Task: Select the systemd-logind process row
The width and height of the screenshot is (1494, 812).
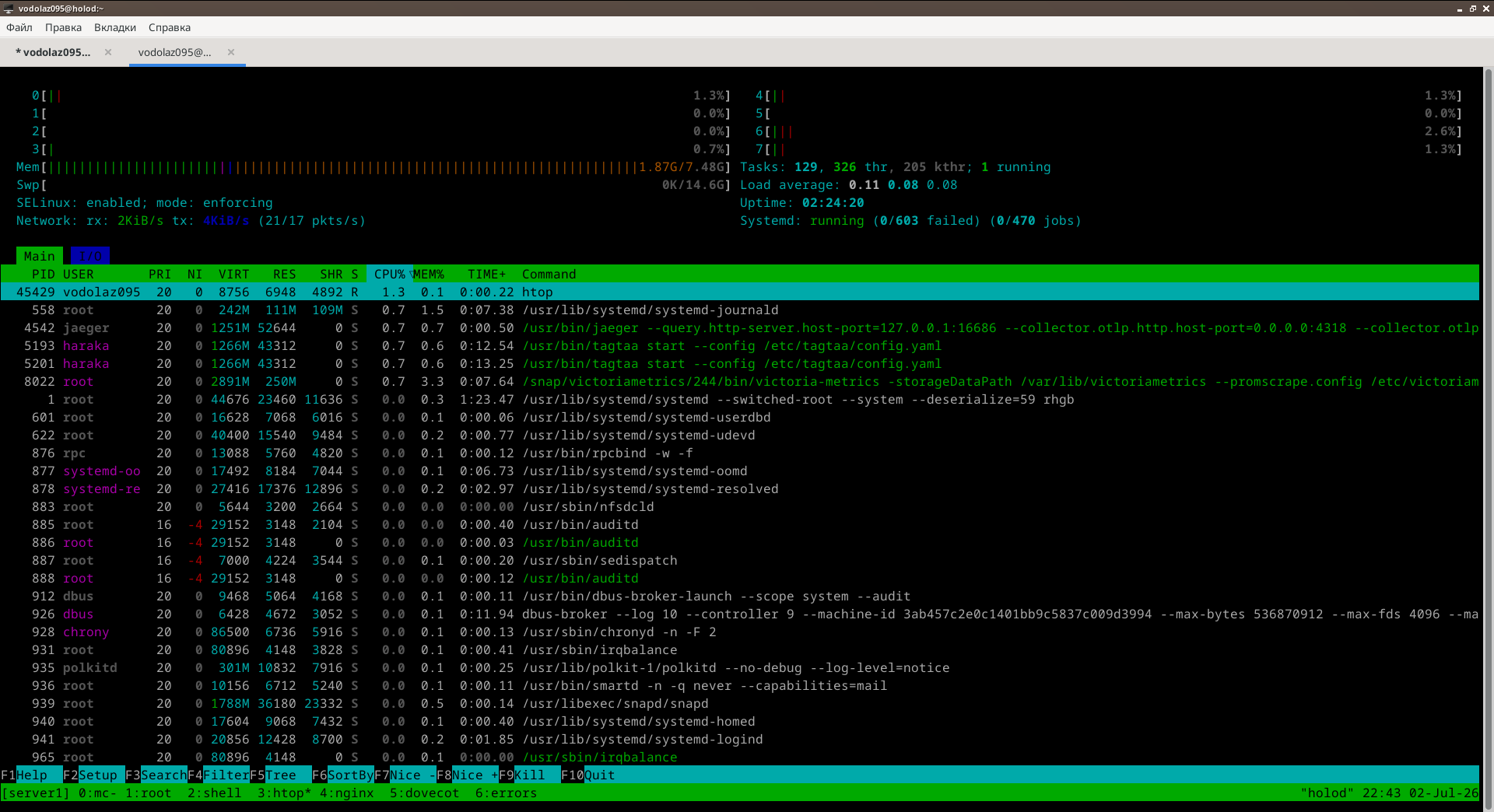Action: tap(739, 739)
